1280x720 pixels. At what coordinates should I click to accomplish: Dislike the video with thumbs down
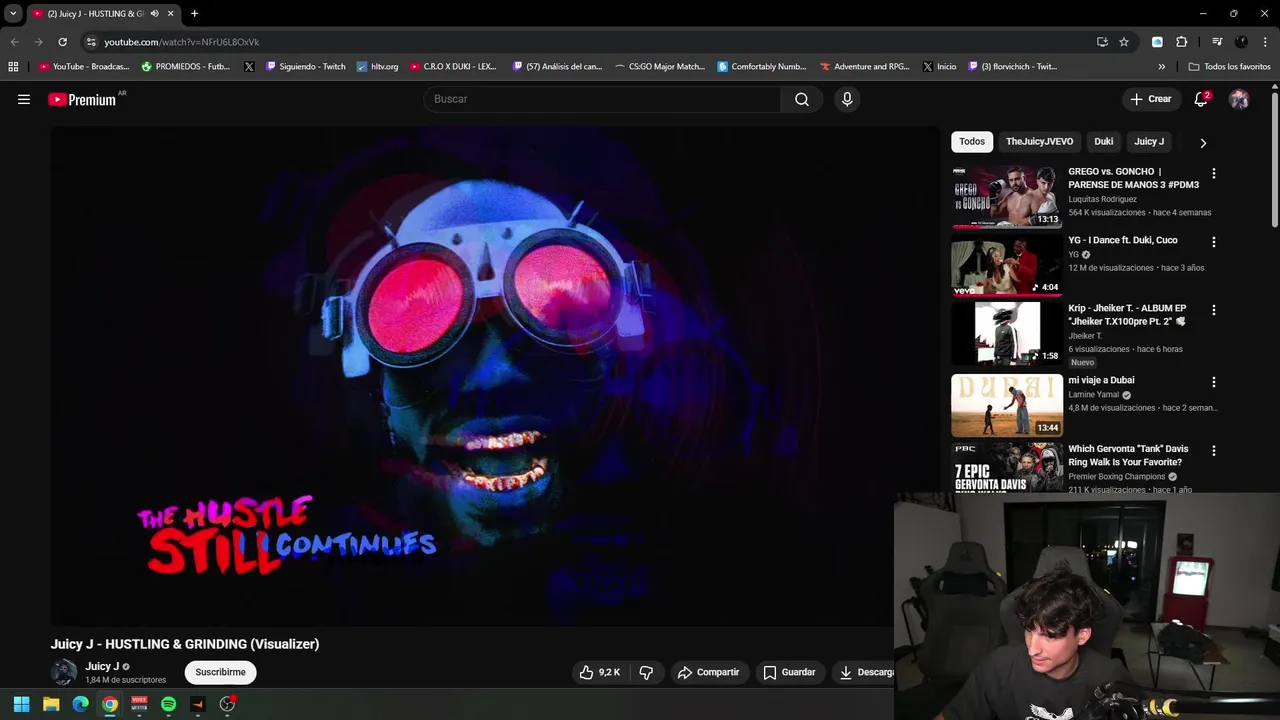(646, 672)
